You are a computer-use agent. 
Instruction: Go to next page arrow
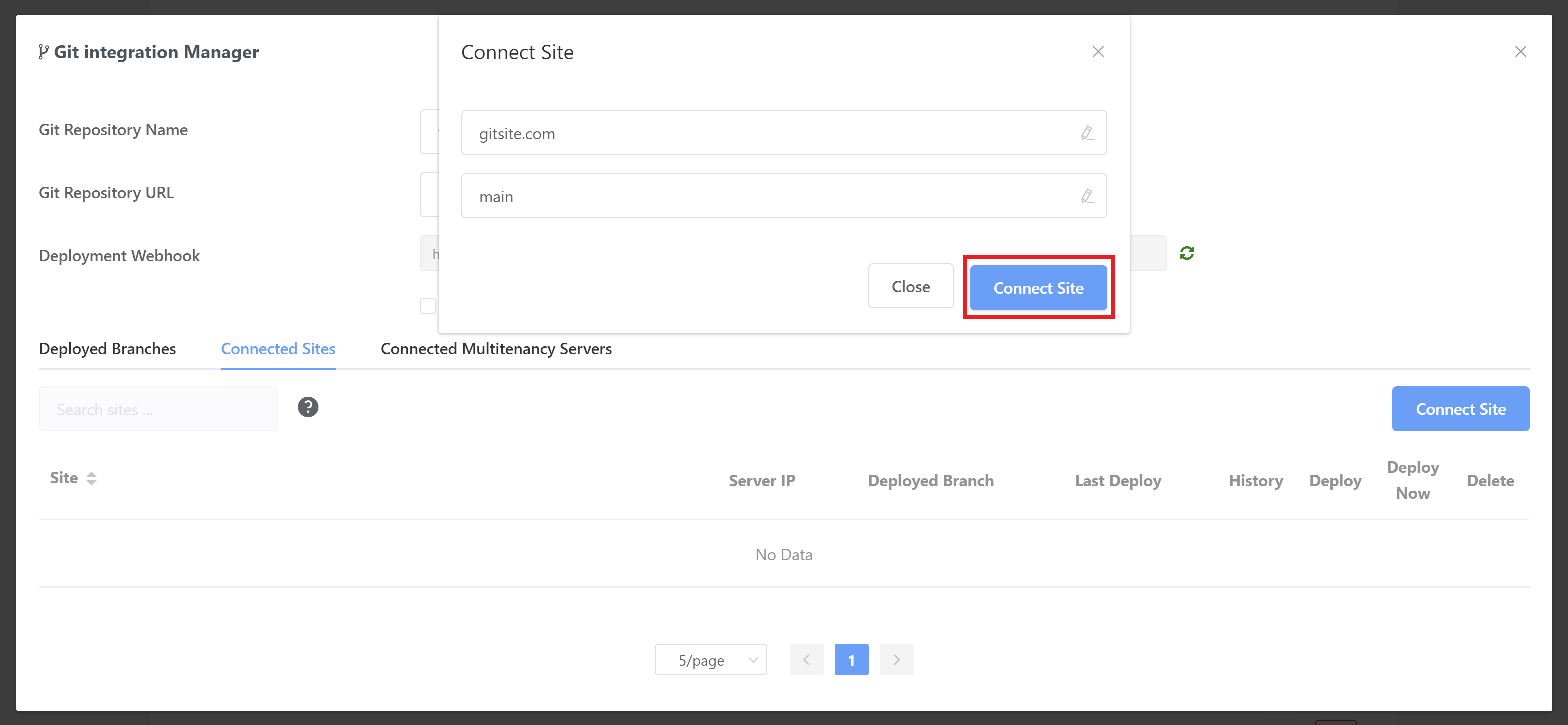tap(896, 660)
